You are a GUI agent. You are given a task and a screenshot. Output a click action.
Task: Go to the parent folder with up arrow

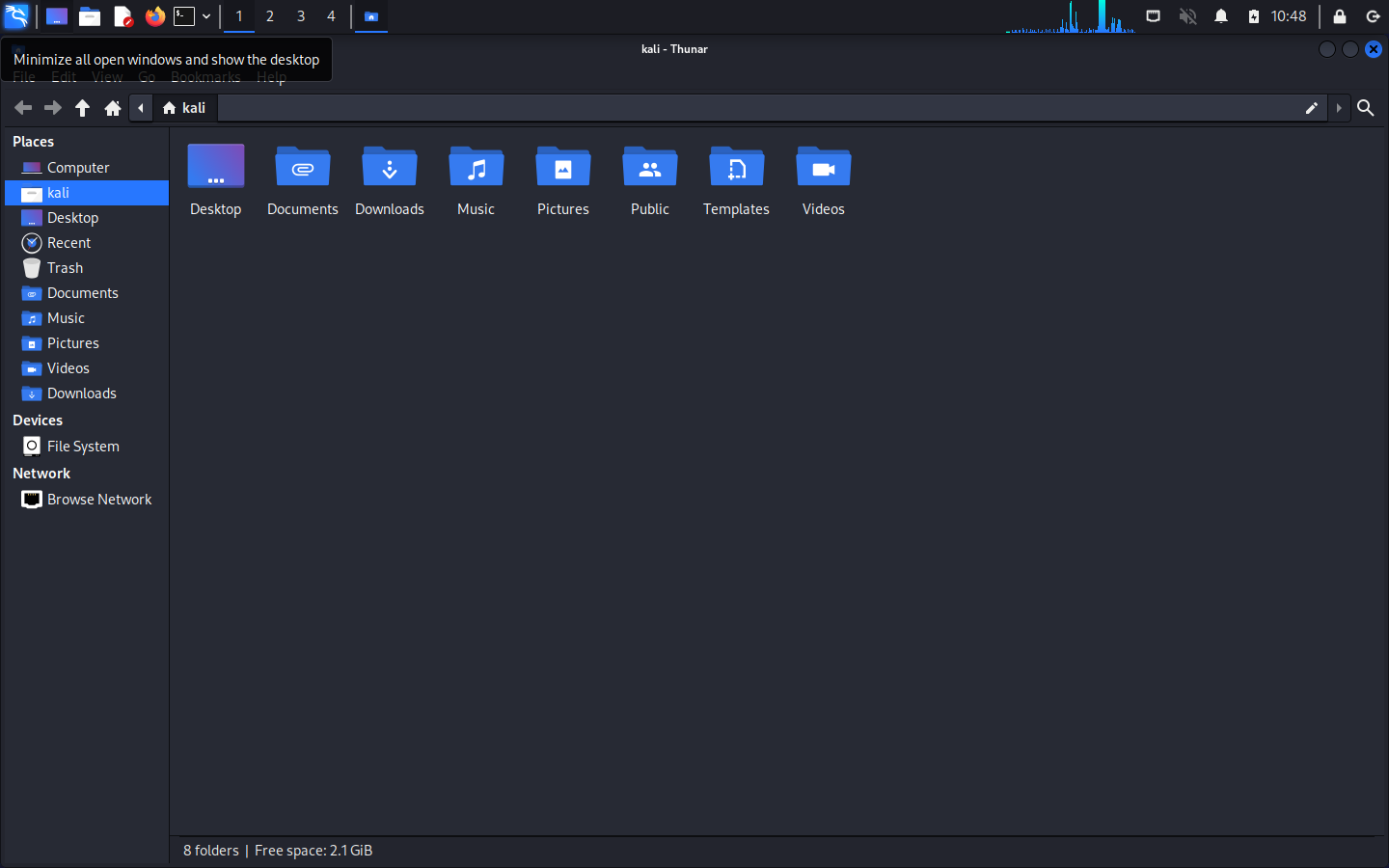pyautogui.click(x=83, y=108)
